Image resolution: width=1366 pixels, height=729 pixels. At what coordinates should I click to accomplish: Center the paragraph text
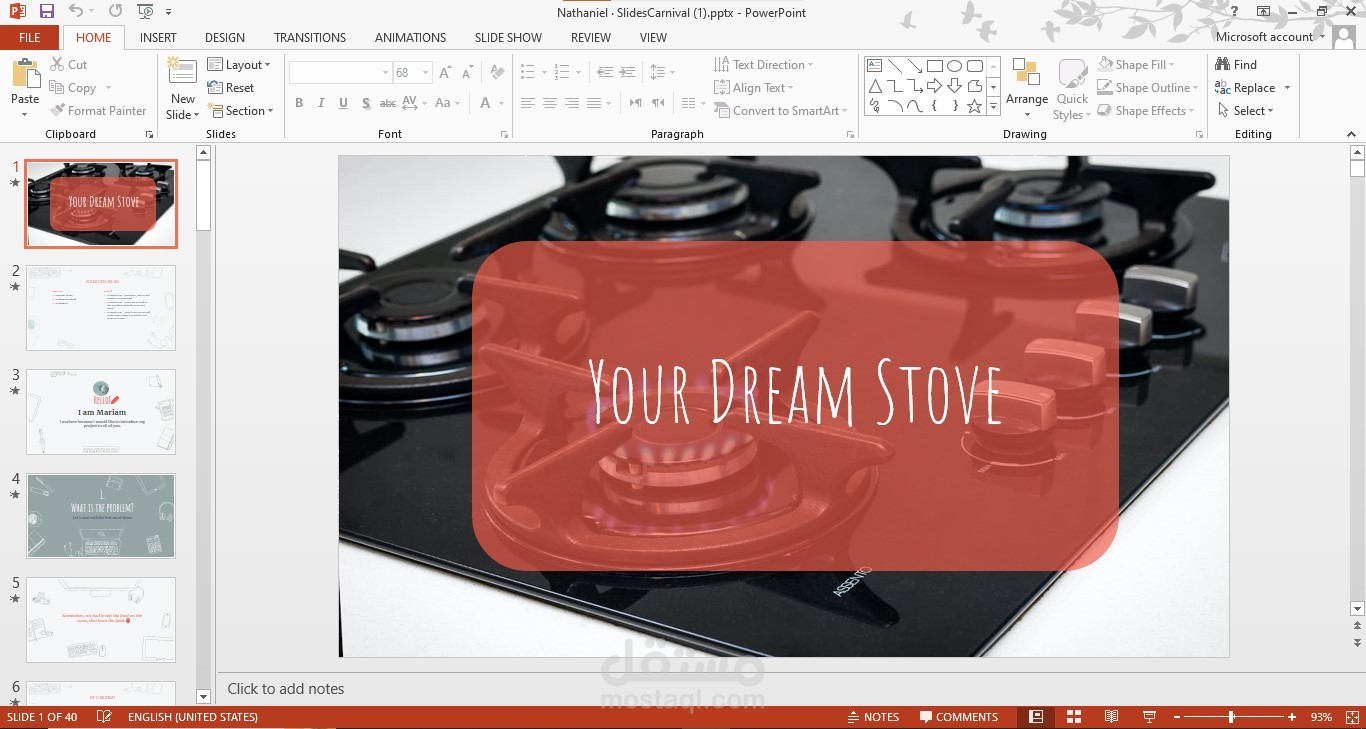coord(549,103)
